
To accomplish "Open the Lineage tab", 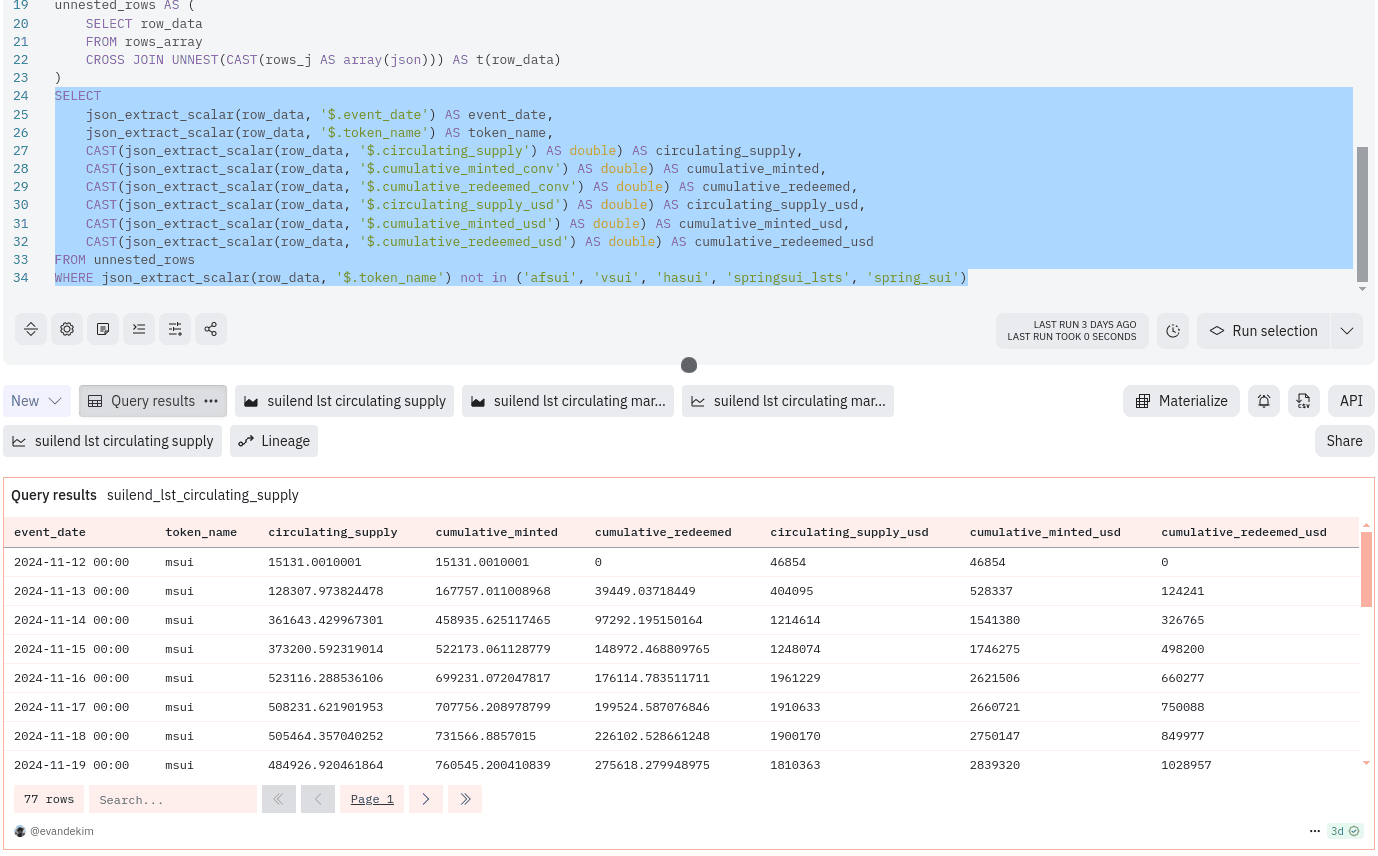I will (274, 441).
